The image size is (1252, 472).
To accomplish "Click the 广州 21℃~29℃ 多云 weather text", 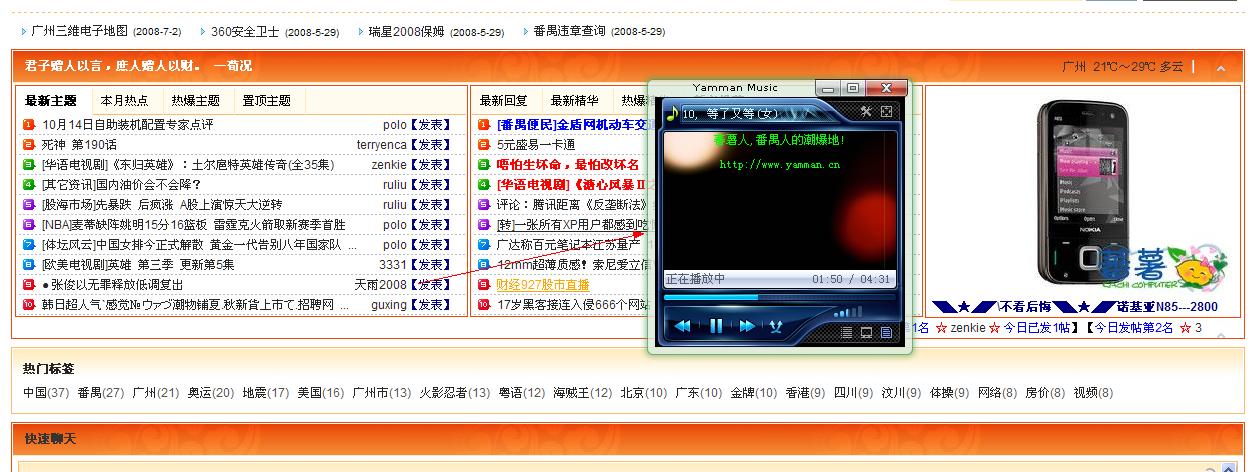I will click(x=1122, y=67).
